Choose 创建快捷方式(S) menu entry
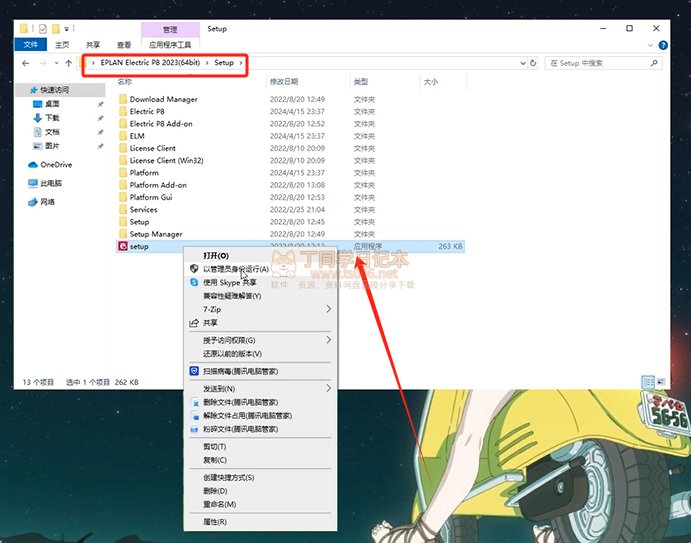This screenshot has height=543, width=691. pos(260,477)
